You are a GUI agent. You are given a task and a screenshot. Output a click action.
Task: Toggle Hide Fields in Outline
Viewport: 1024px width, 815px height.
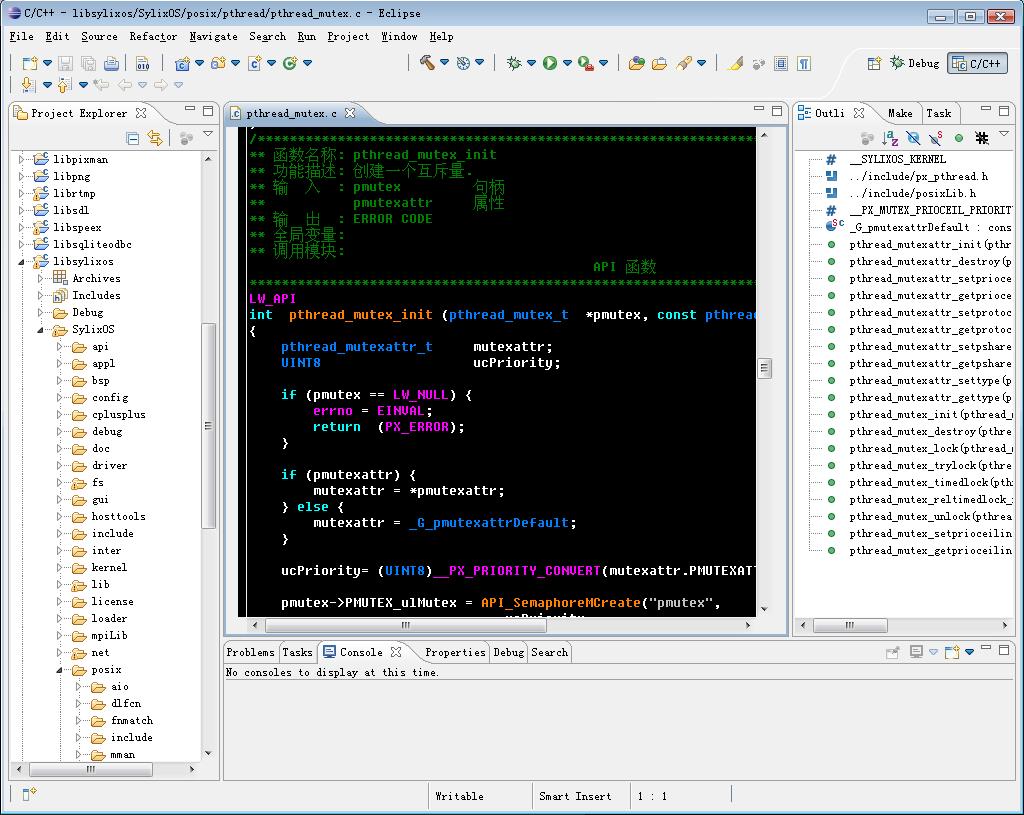point(913,138)
